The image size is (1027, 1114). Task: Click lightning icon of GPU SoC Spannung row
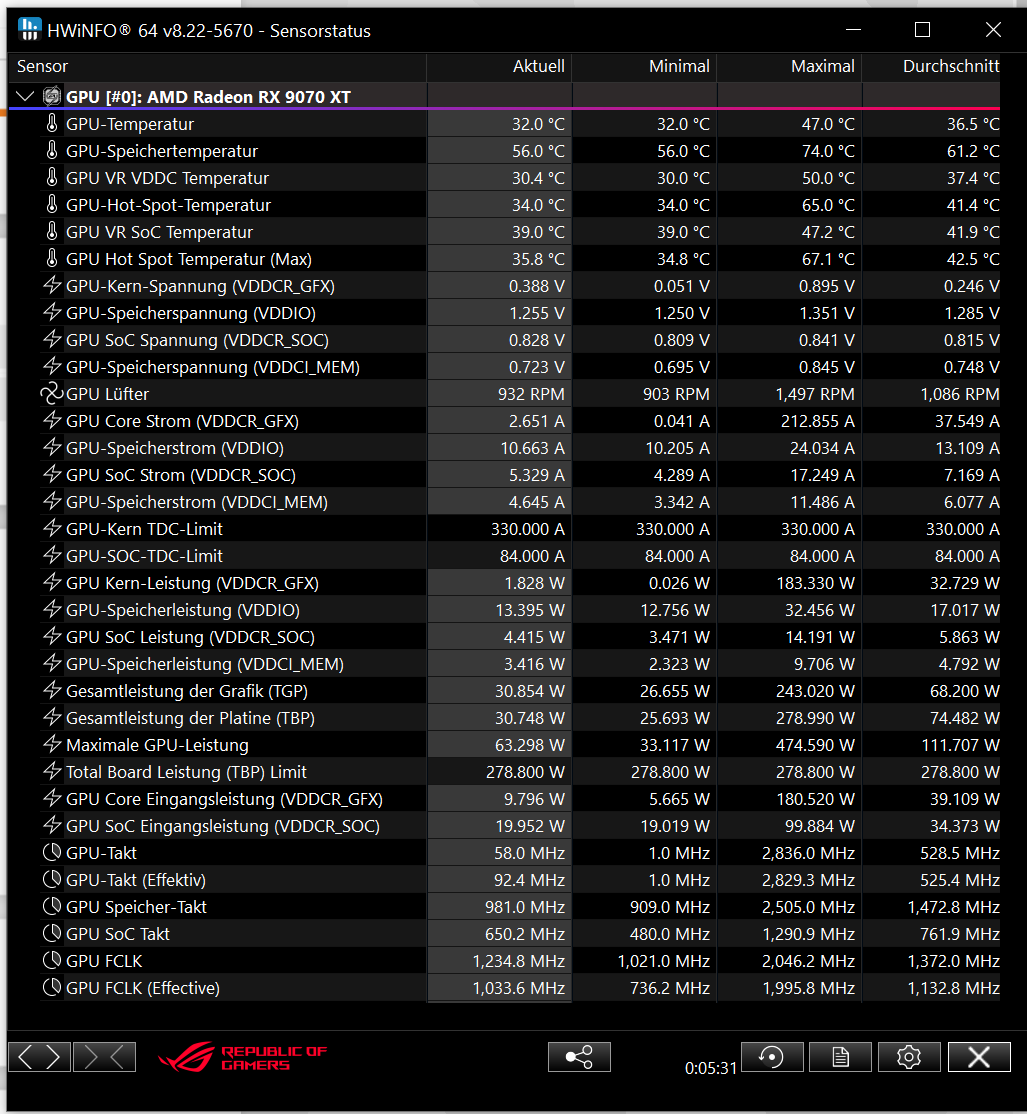coord(52,340)
